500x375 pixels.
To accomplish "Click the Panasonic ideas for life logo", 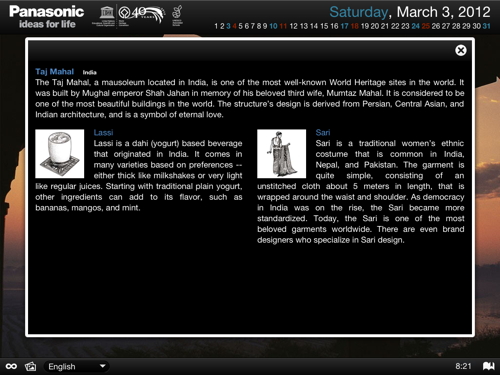I will tap(46, 17).
